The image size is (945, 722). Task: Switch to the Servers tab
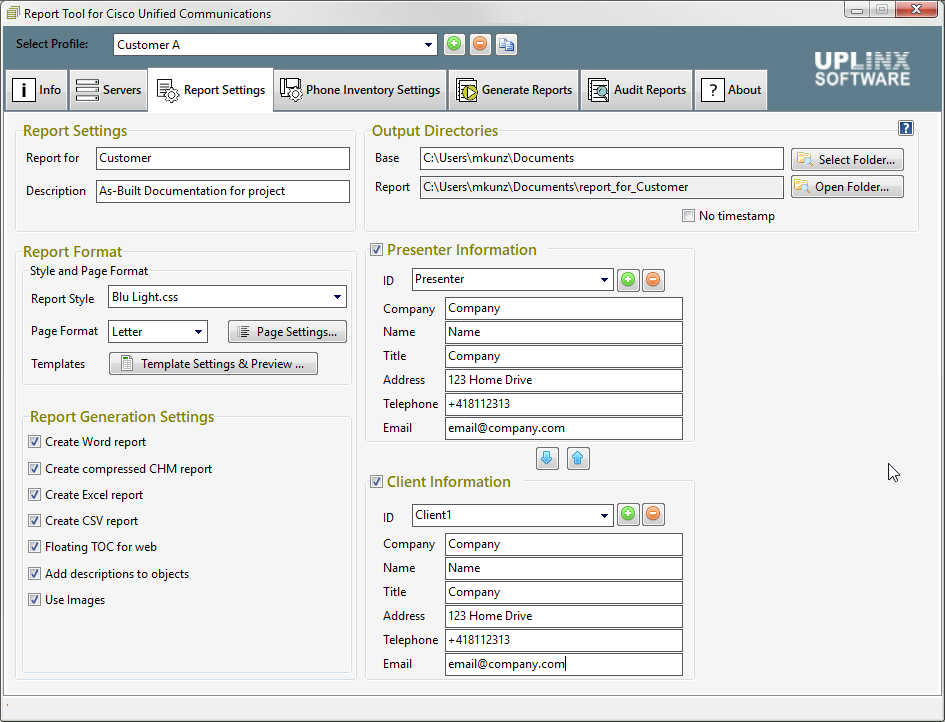click(108, 90)
